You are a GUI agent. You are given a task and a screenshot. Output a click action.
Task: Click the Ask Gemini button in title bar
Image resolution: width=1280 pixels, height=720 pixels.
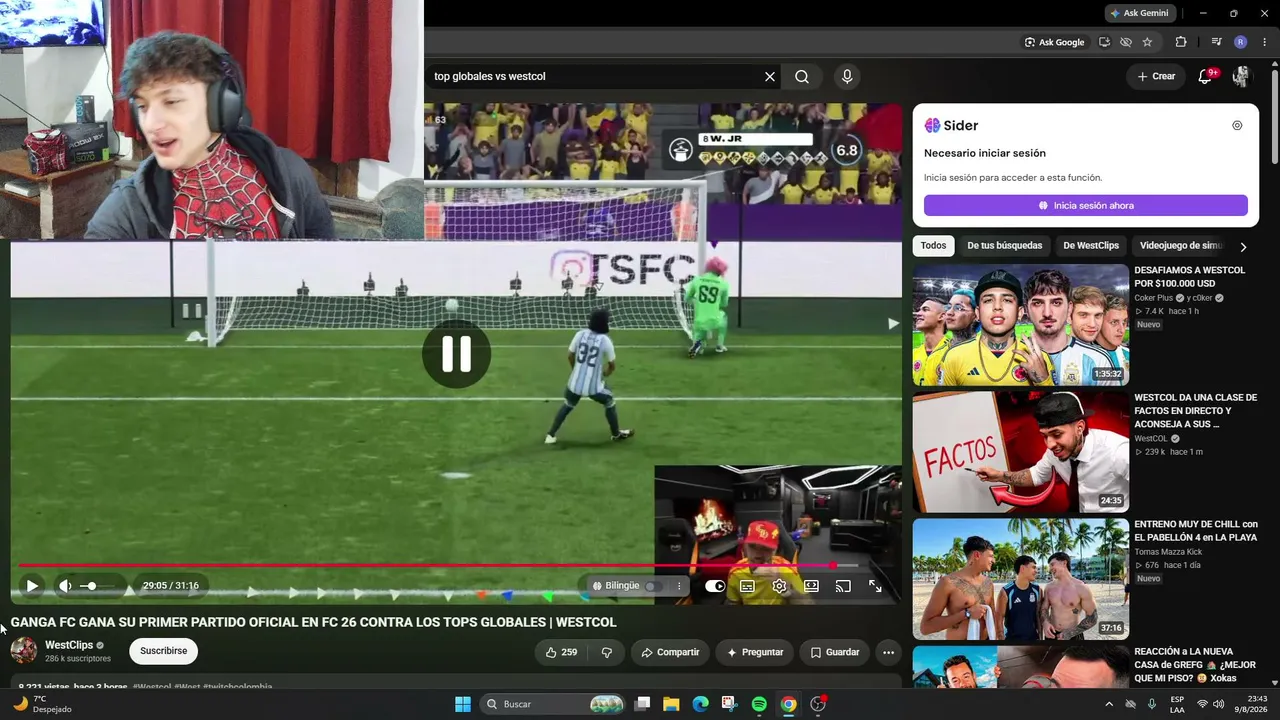(1139, 13)
